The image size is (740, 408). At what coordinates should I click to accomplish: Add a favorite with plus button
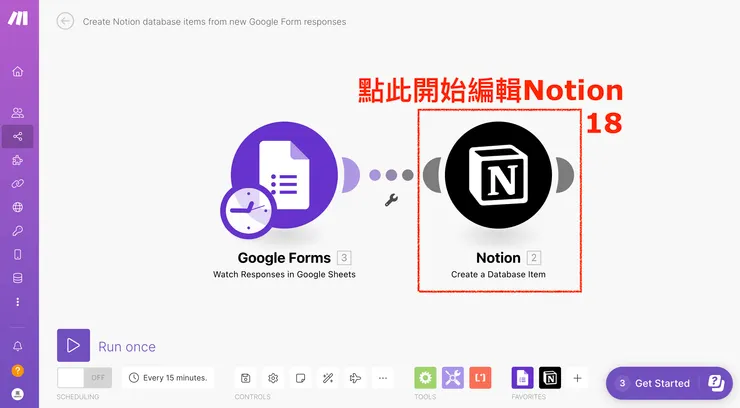click(x=577, y=378)
